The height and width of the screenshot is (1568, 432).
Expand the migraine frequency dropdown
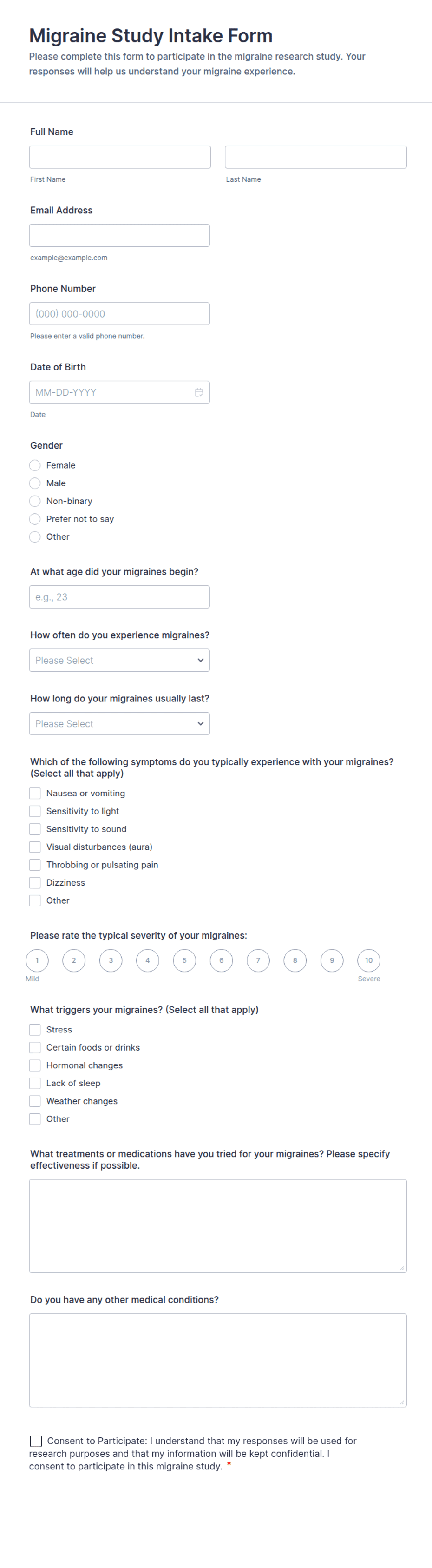pyautogui.click(x=119, y=661)
